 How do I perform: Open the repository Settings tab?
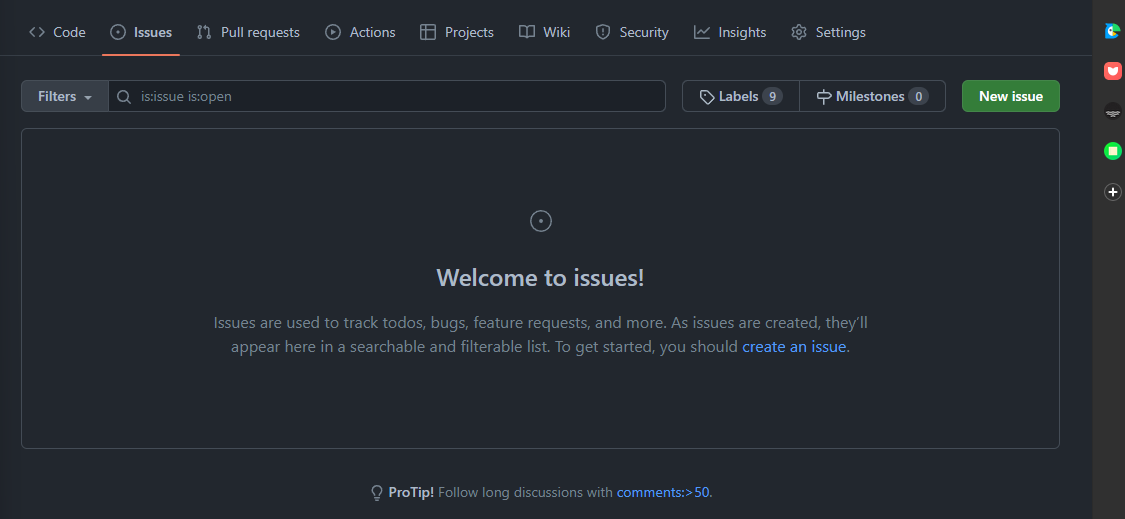(828, 32)
